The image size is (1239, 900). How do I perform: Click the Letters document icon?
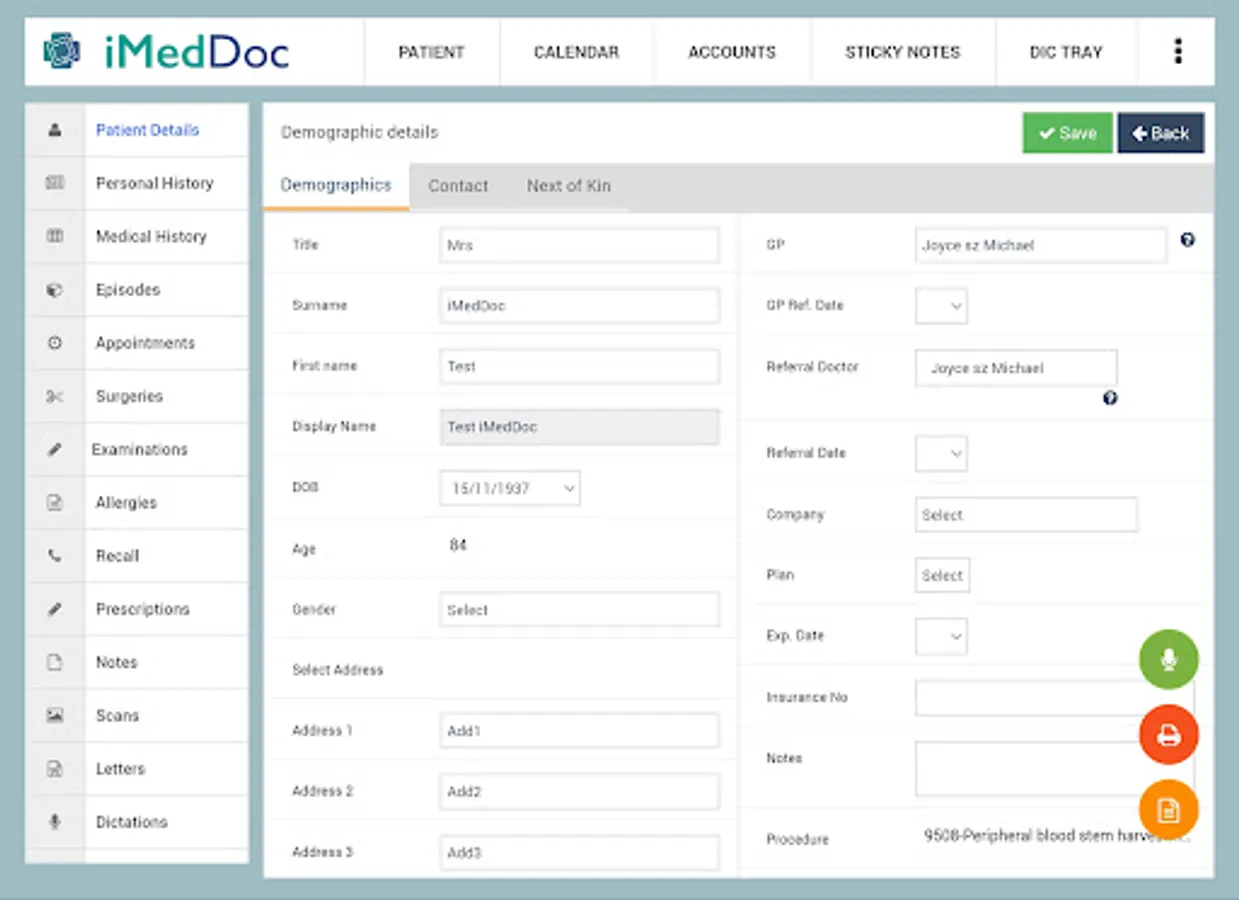click(55, 769)
